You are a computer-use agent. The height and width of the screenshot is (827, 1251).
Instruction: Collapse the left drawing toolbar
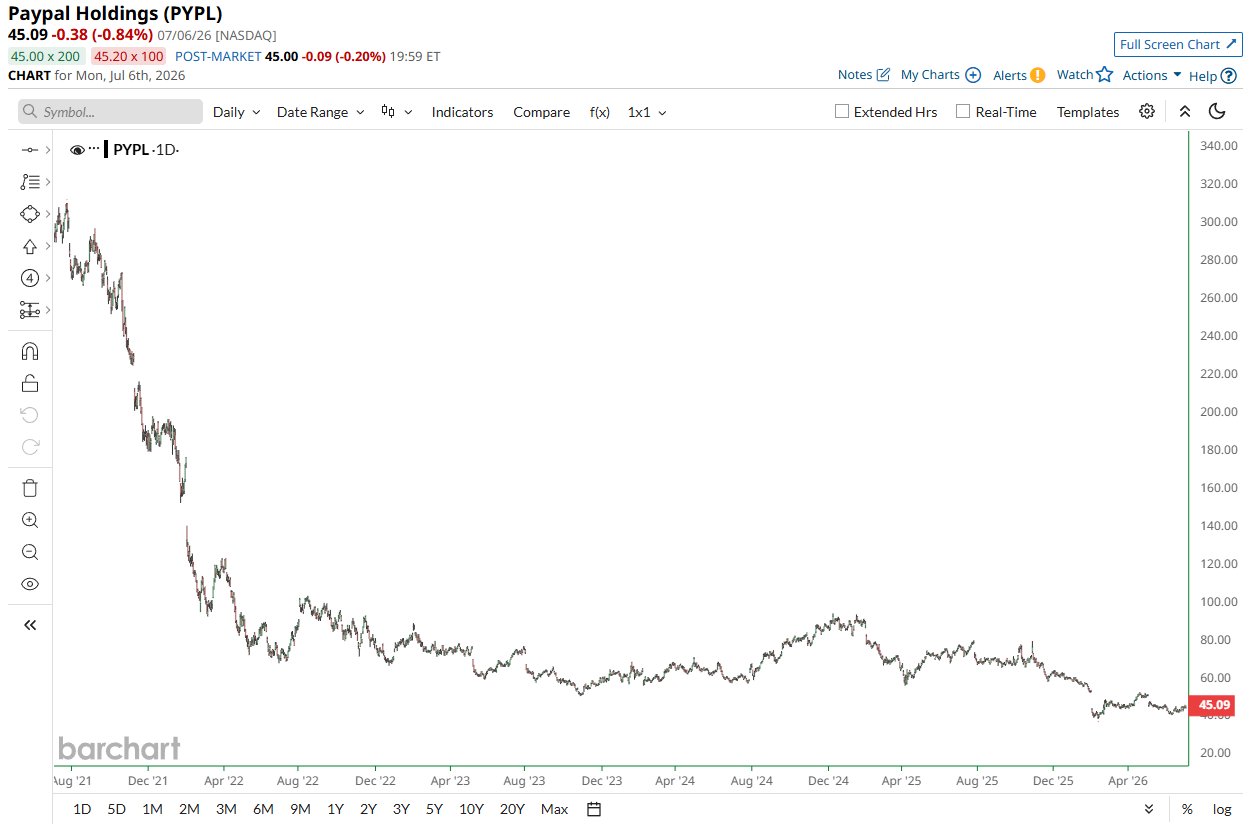(x=30, y=625)
